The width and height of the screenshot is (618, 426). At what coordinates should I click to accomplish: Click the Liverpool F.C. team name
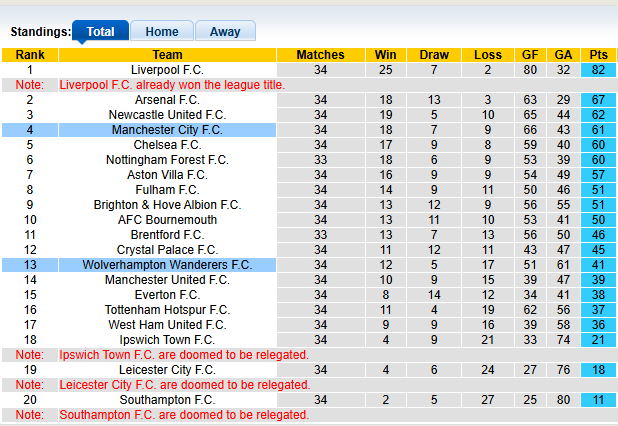167,70
